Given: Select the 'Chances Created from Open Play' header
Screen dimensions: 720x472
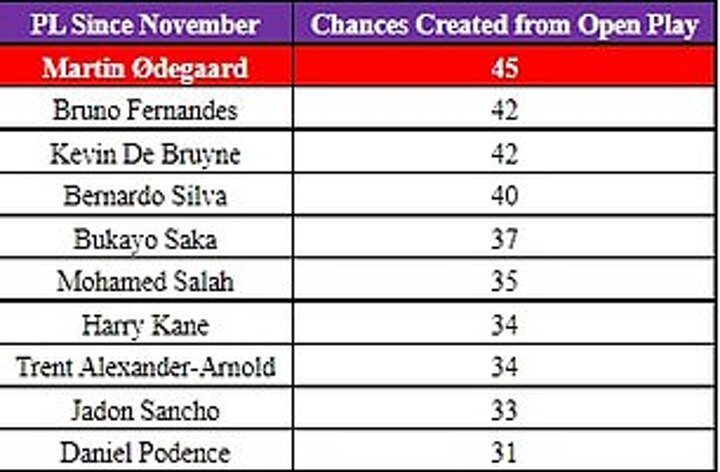Looking at the screenshot, I should (505, 25).
